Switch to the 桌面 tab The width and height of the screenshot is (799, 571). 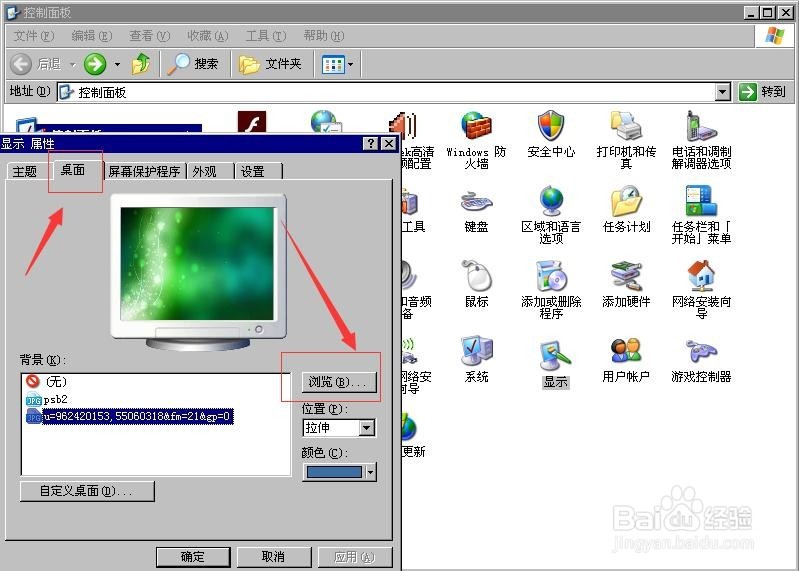[x=73, y=170]
